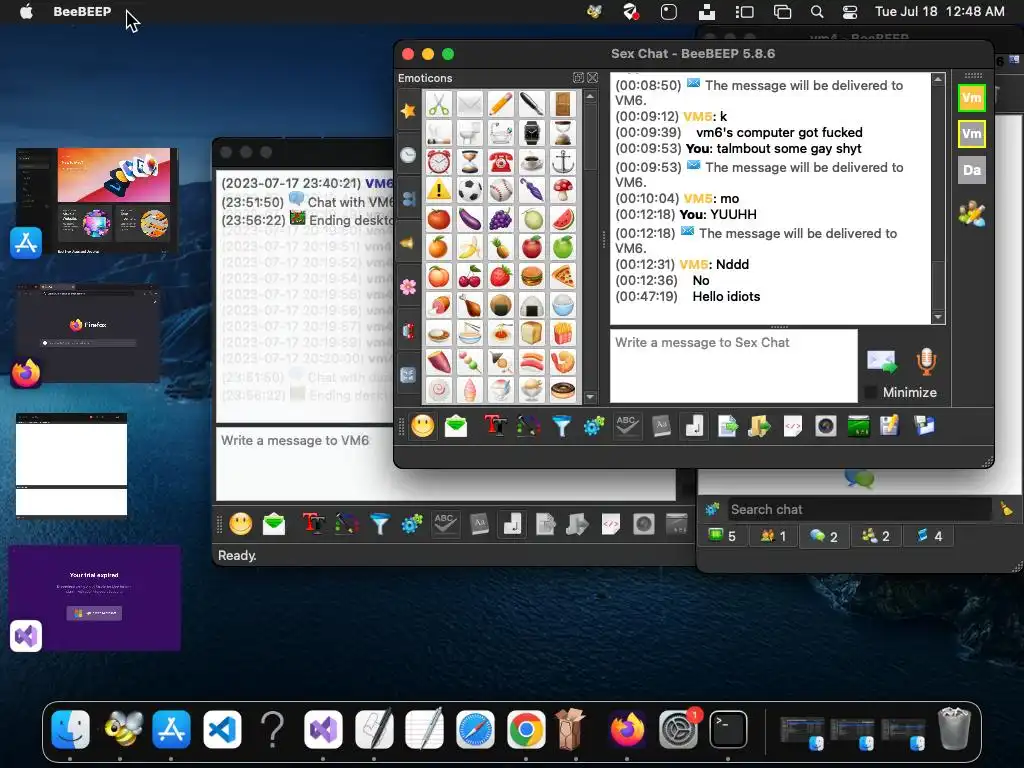Open the smiley emoticons button in Sex Chat toolbar
Image resolution: width=1024 pixels, height=768 pixels.
point(423,426)
